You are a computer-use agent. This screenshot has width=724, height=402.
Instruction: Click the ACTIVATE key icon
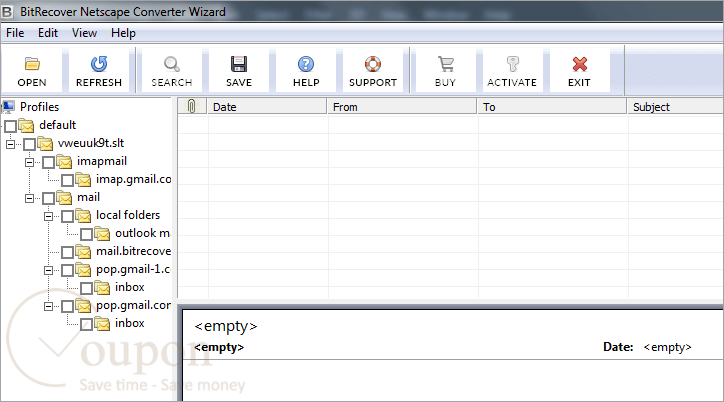point(512,64)
